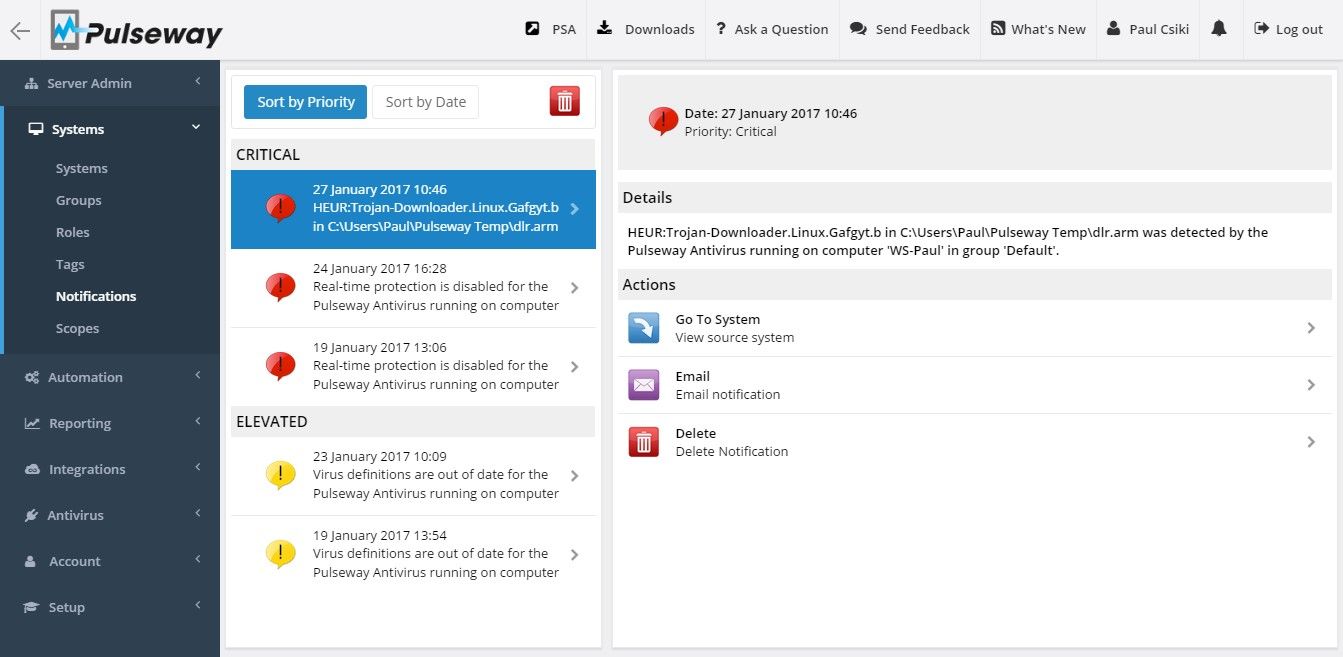Click the Antivirus plug icon
This screenshot has width=1343, height=657.
(32, 515)
